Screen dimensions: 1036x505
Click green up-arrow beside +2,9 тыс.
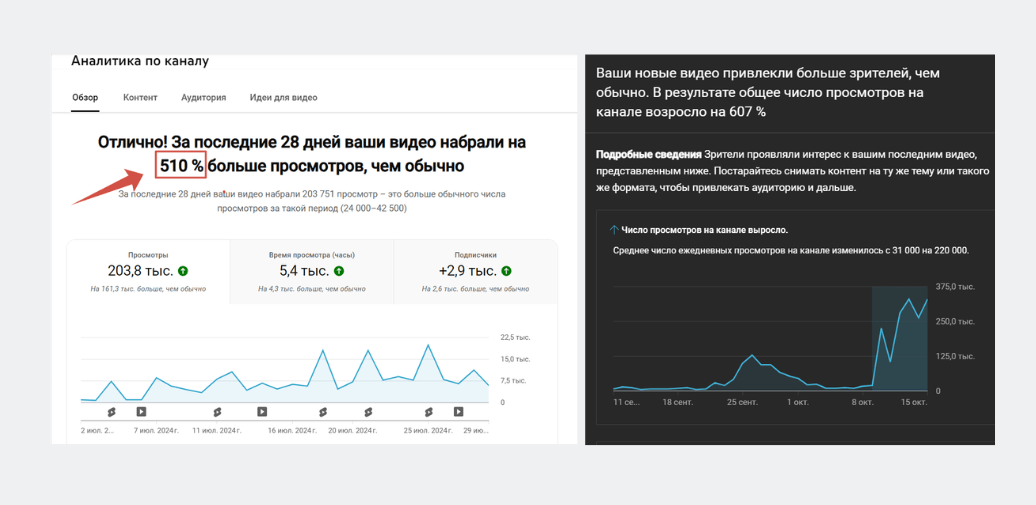point(507,271)
